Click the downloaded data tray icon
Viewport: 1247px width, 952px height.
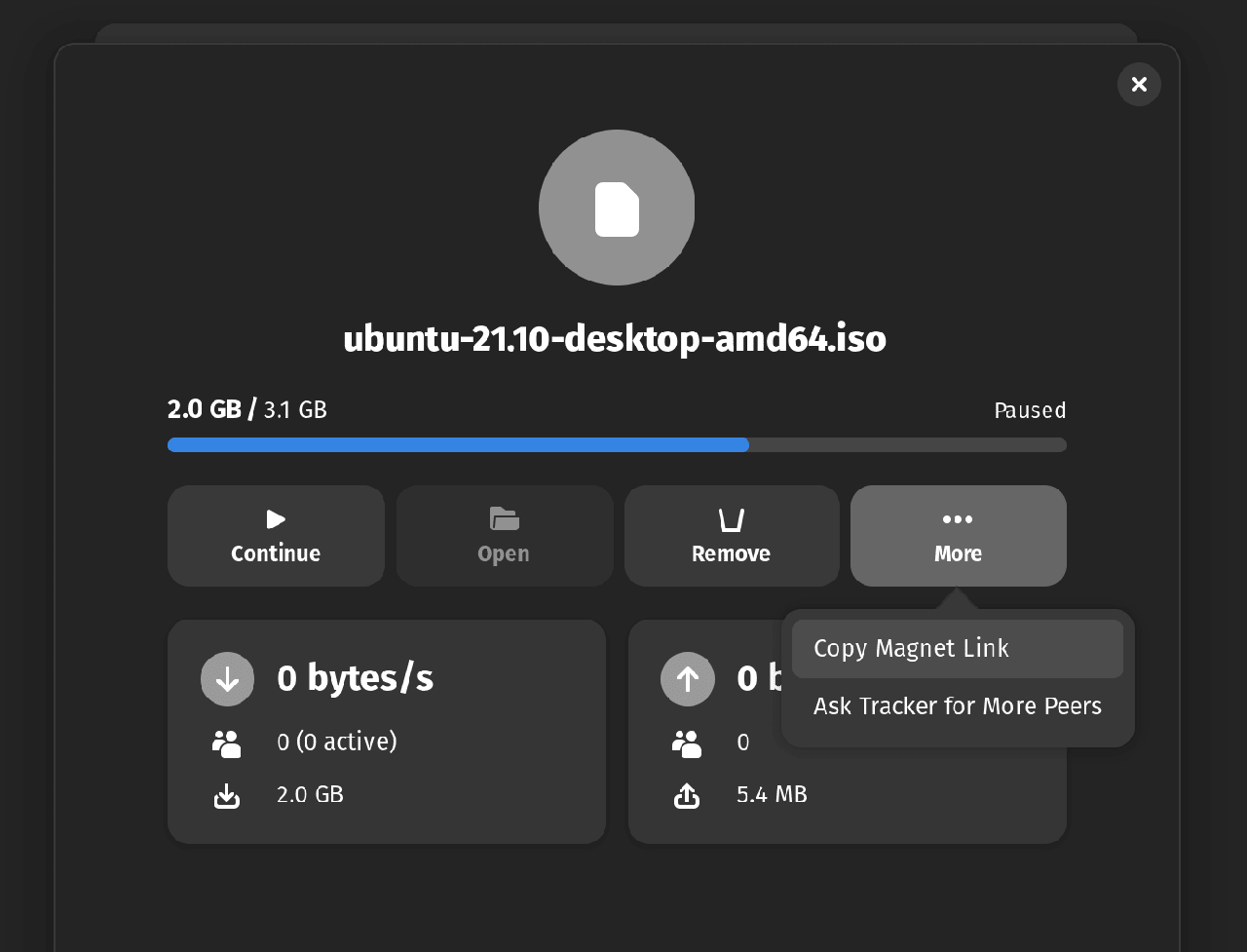click(x=226, y=796)
